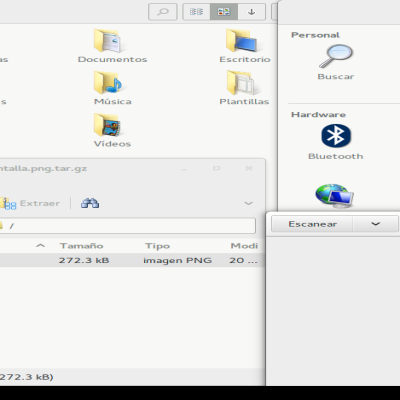The height and width of the screenshot is (400, 400).
Task: Open the dropdown arrow beside Escanear
Action: (x=375, y=224)
